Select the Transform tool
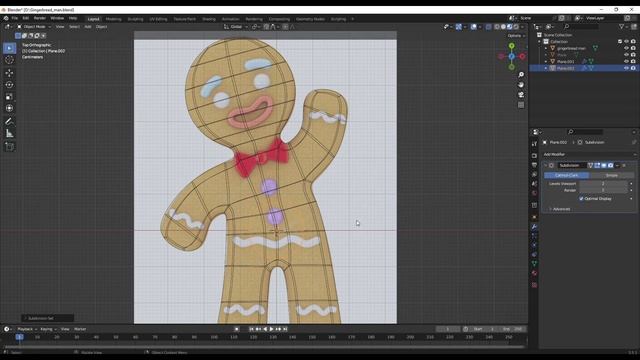The image size is (640, 360). pyautogui.click(x=9, y=108)
